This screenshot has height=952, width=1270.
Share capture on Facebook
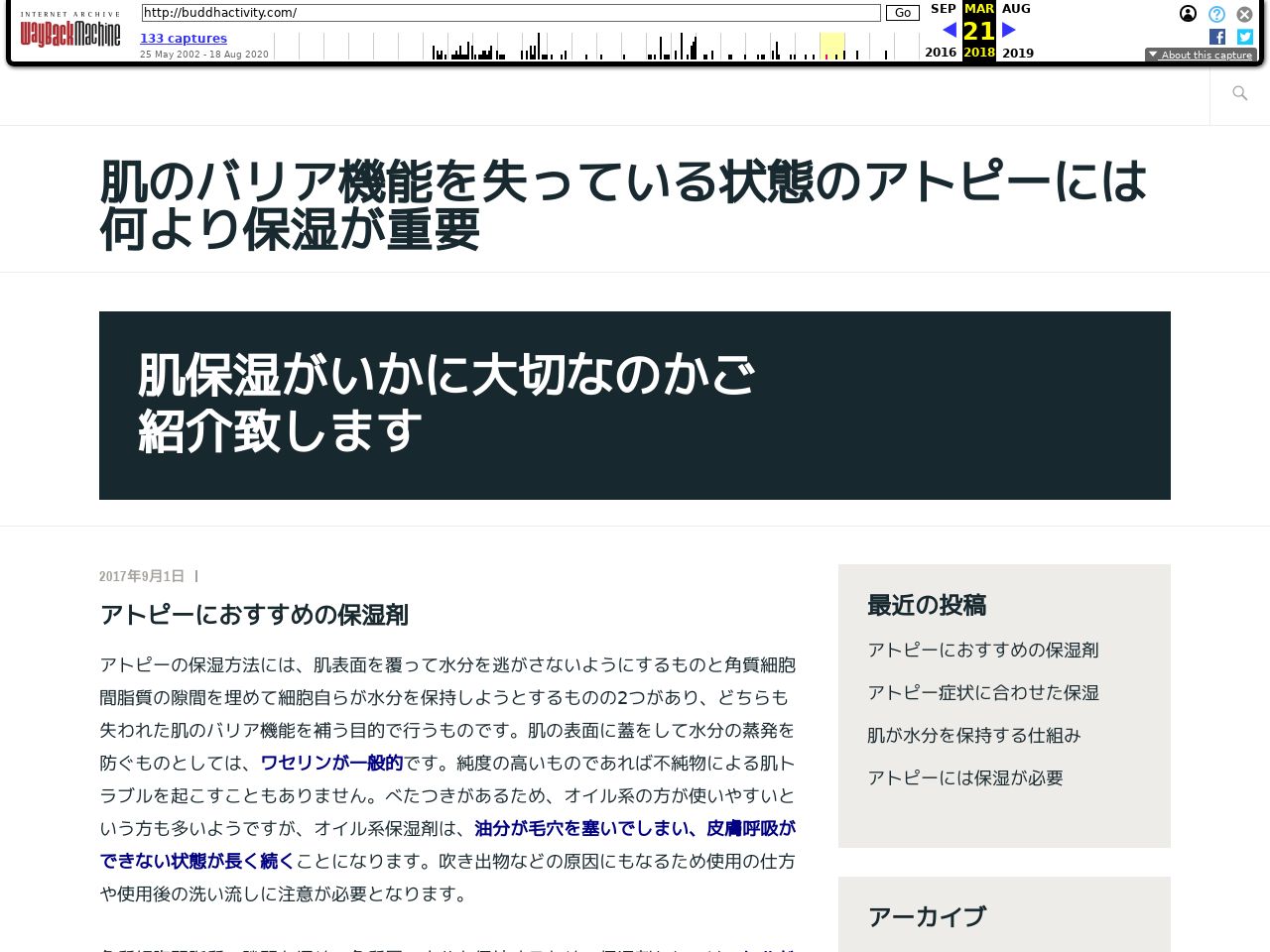pyautogui.click(x=1217, y=37)
